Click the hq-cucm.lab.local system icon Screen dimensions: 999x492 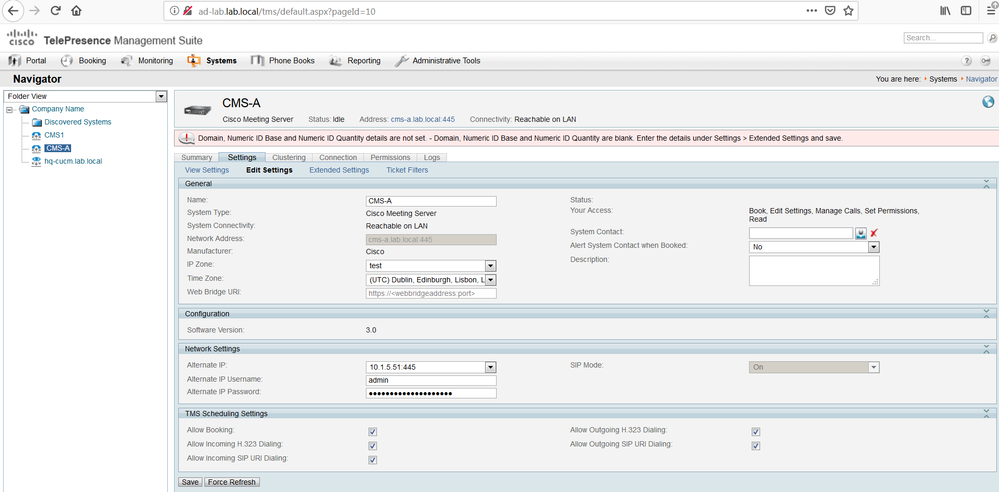(37, 161)
